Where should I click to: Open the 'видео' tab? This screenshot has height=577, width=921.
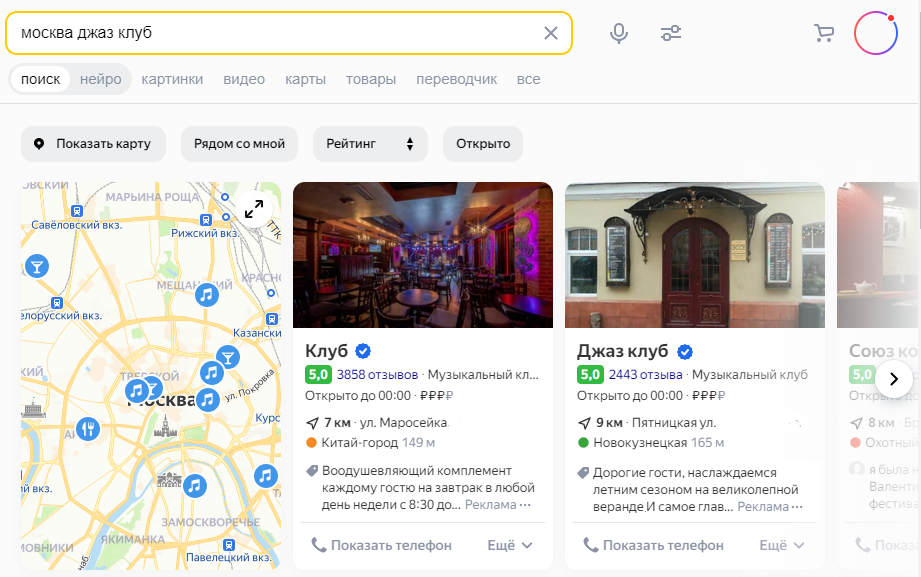click(x=244, y=79)
